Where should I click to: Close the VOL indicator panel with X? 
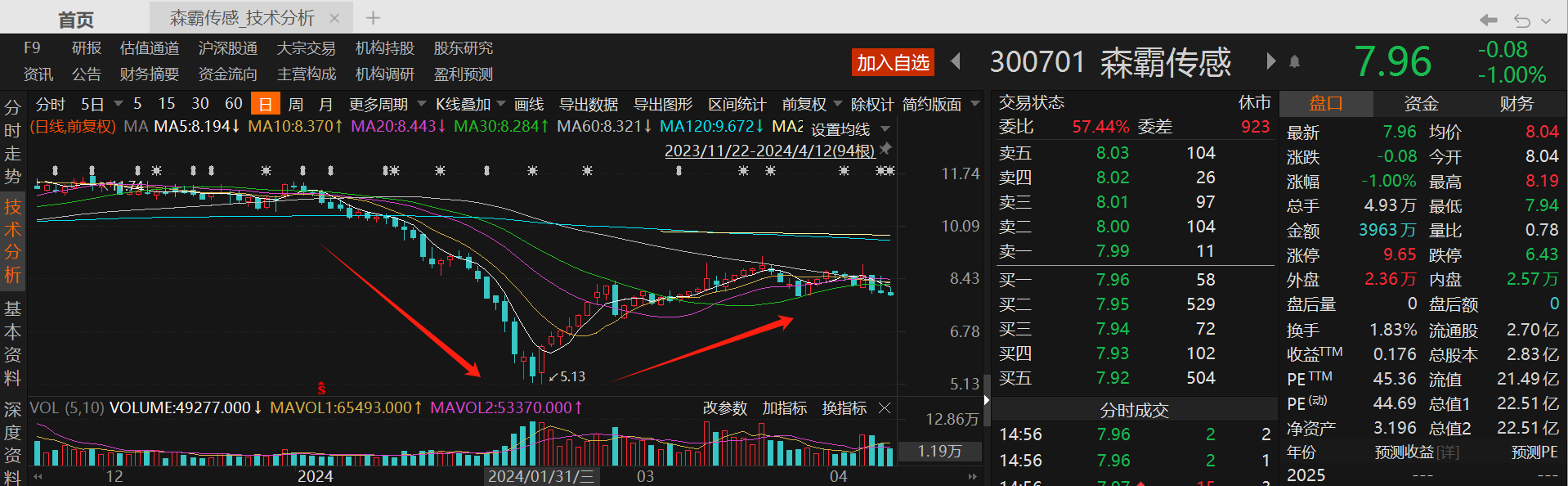click(885, 407)
